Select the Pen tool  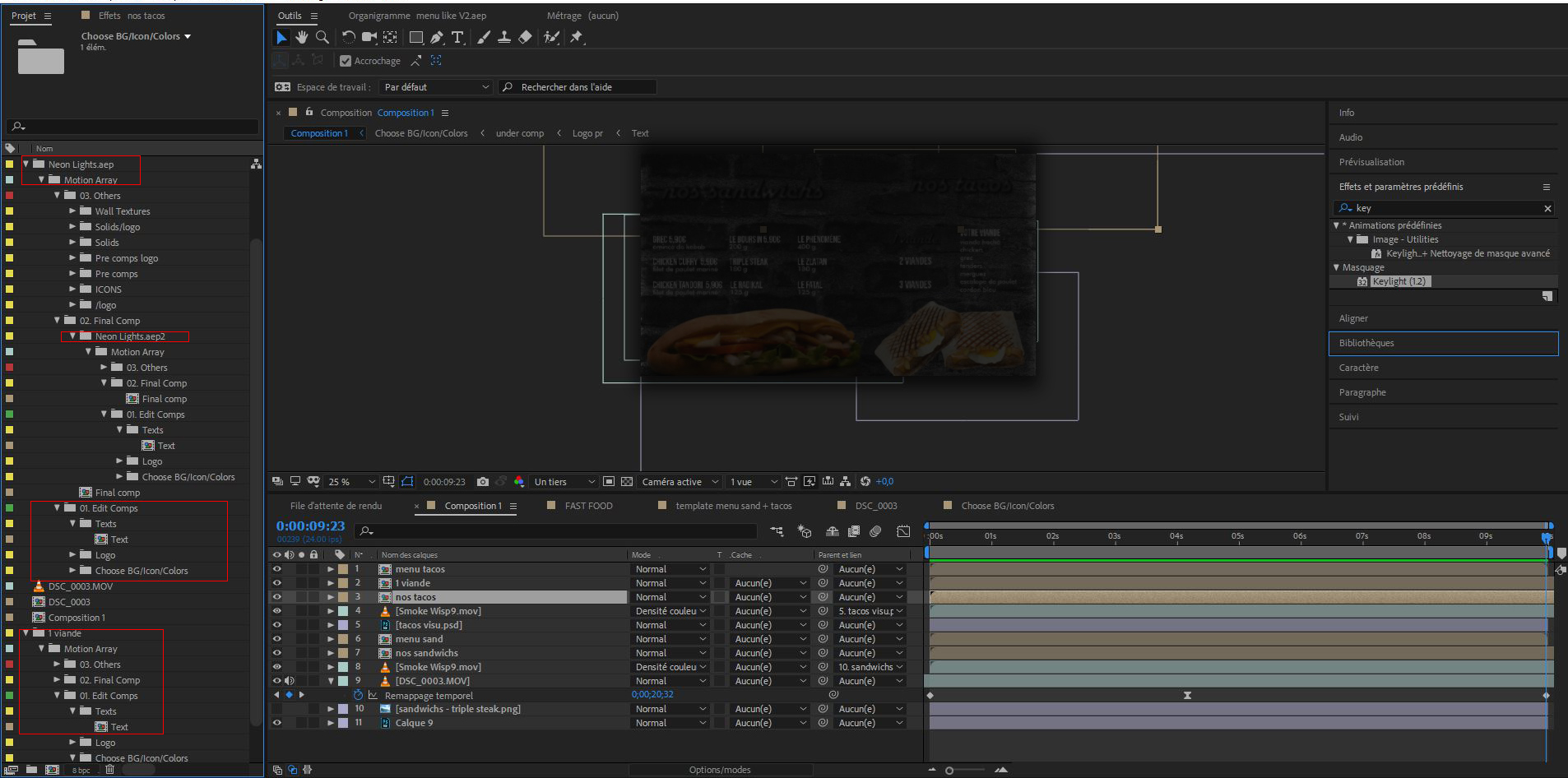pos(437,37)
